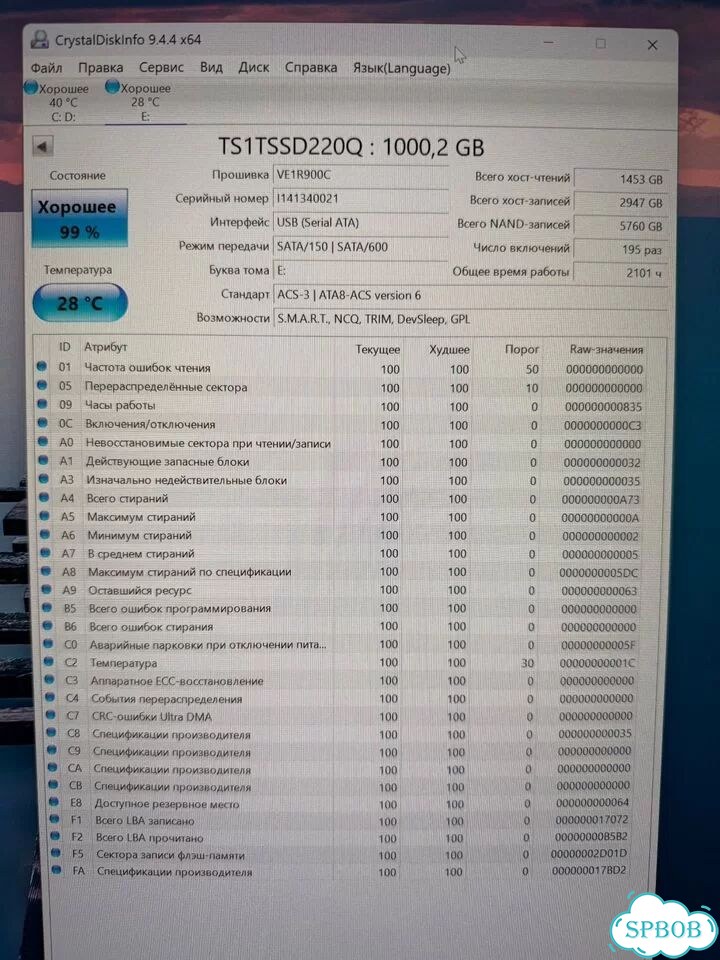
Task: Minimize the CrystalDiskInfo window
Action: tap(549, 43)
